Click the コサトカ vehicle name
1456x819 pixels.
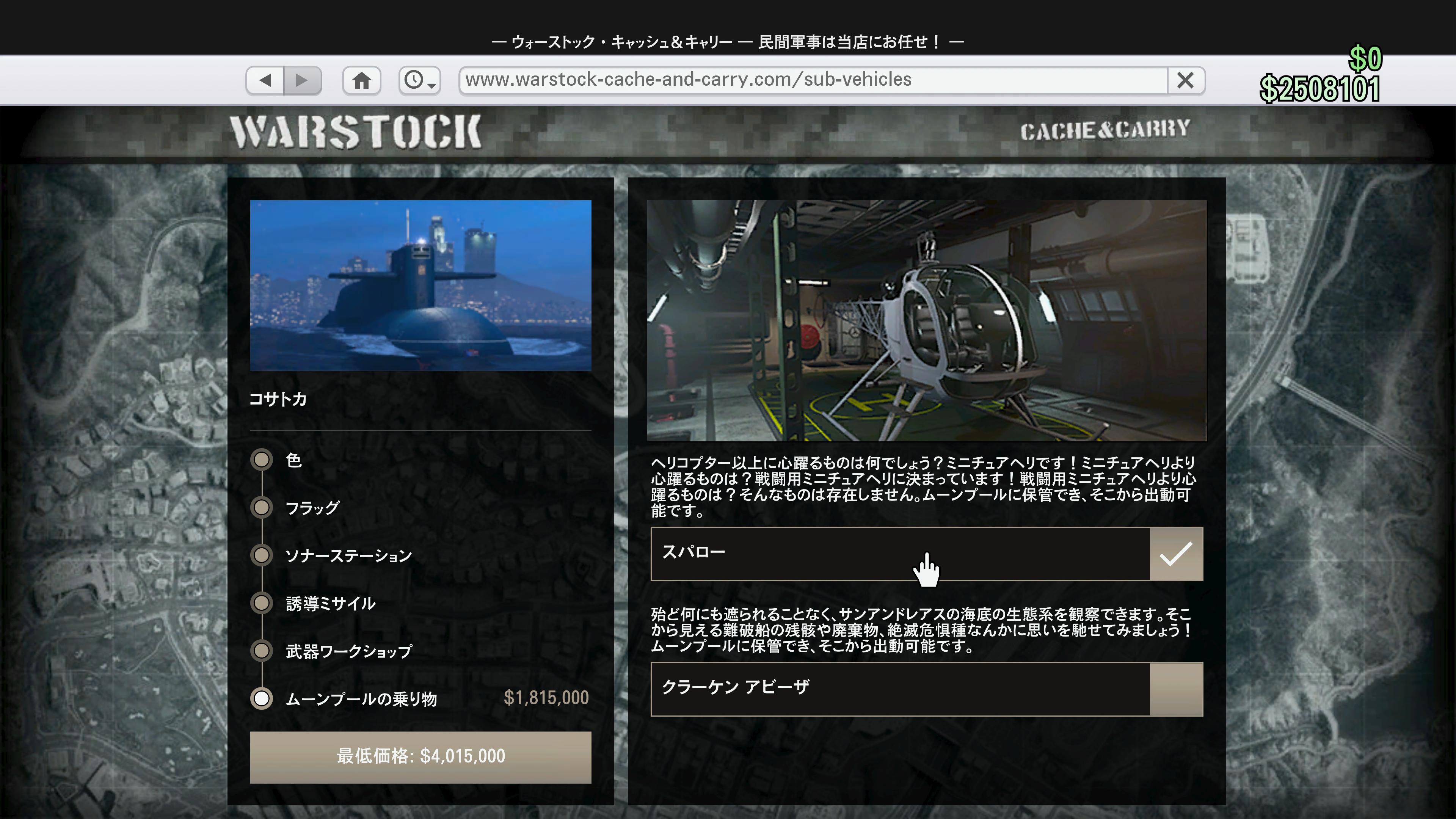click(x=278, y=399)
